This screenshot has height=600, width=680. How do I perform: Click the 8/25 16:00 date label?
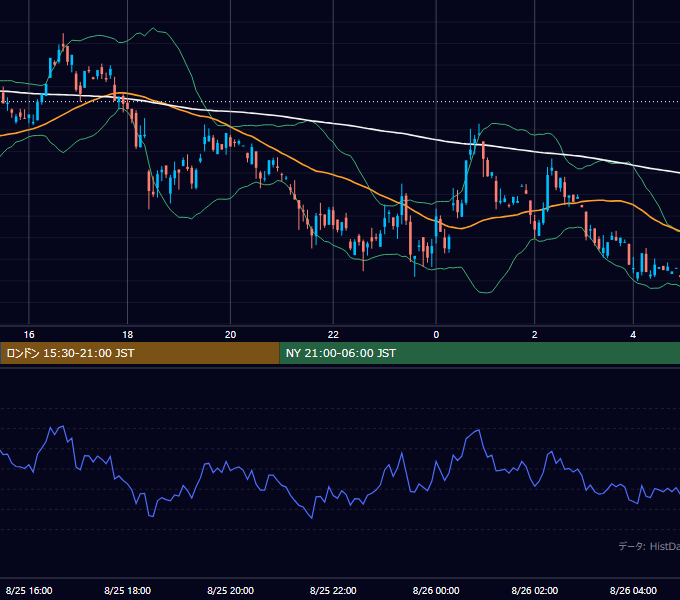pos(29,590)
